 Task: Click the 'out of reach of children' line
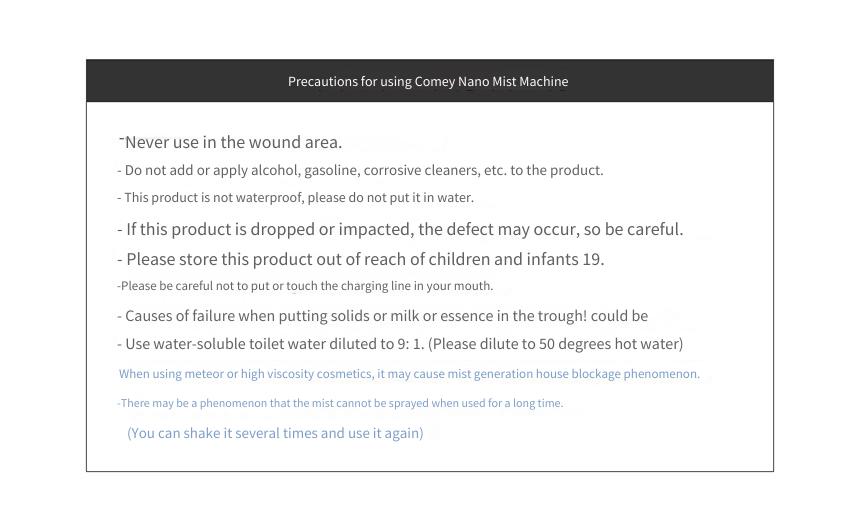[361, 259]
